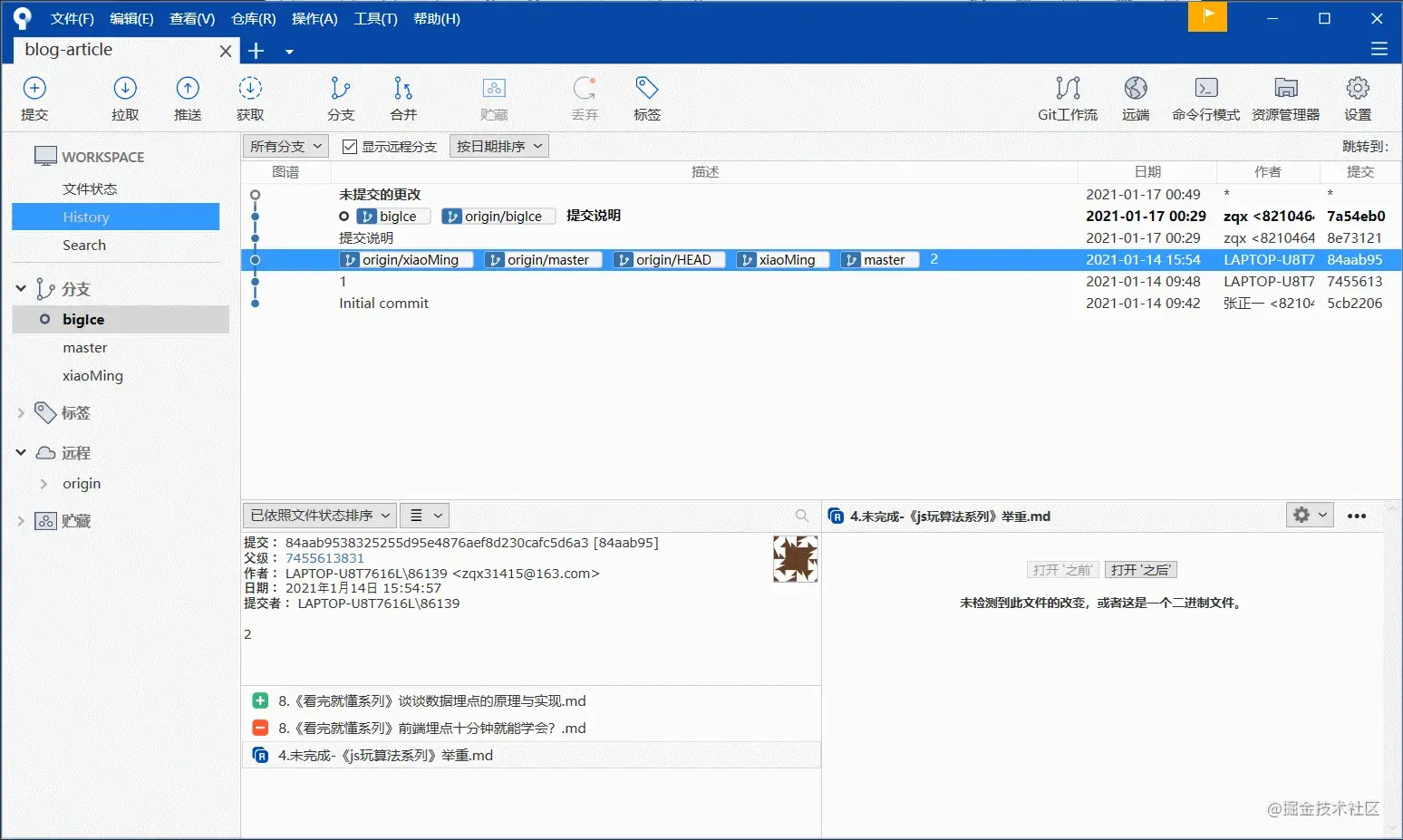Screen dimensions: 1403x840
Task: Open the 已依照文件状态排序 dropdown
Action: click(x=319, y=515)
